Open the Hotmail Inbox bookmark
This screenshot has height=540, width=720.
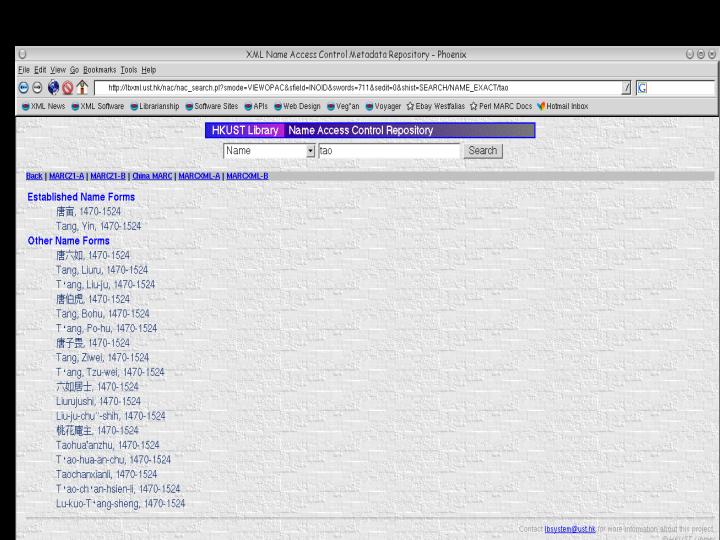click(561, 106)
